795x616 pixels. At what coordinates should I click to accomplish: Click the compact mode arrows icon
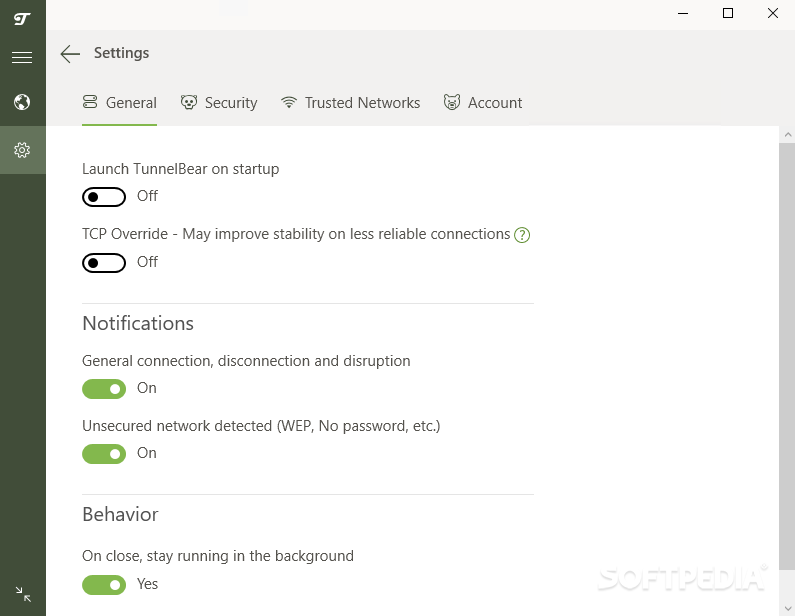point(23,594)
